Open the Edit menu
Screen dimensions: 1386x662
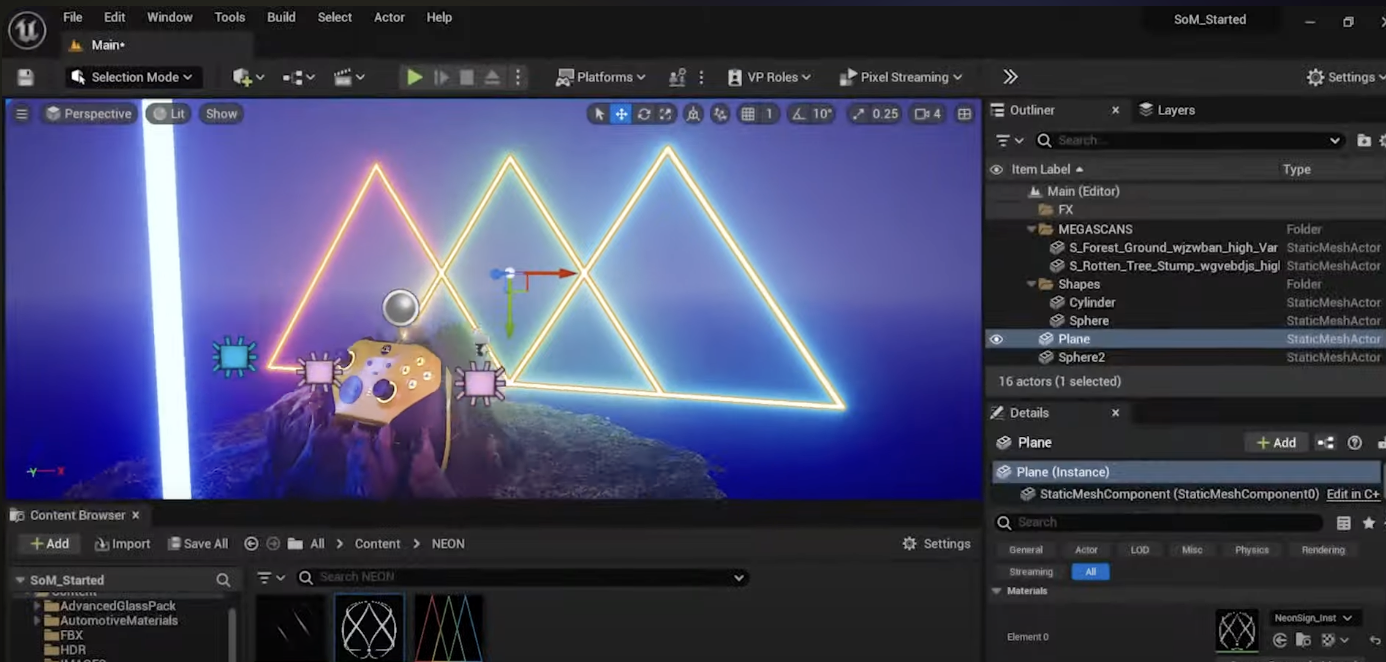pyautogui.click(x=115, y=17)
